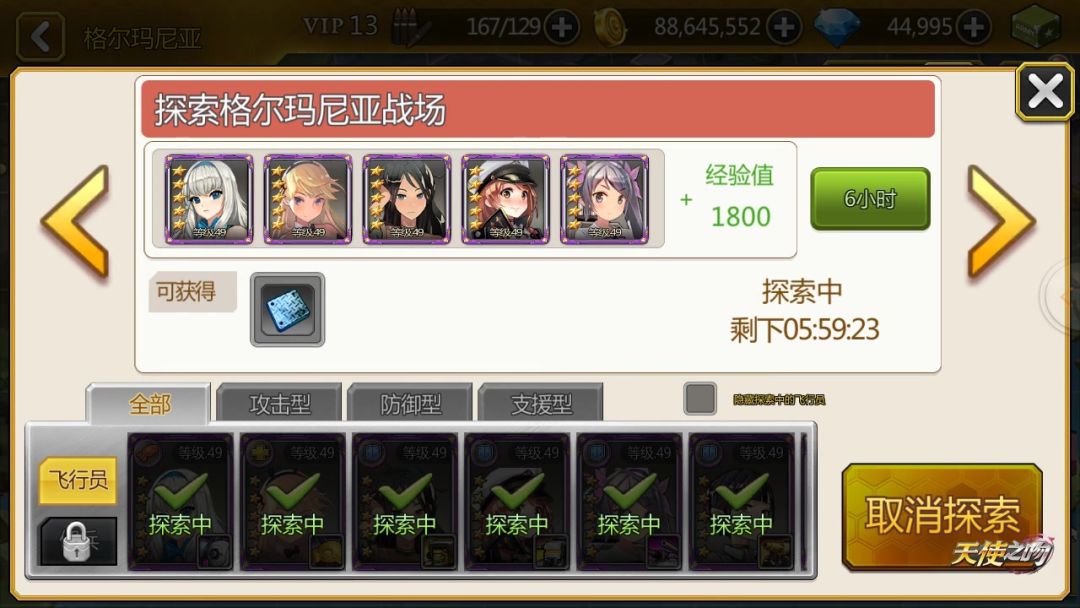
Task: Click the back arrow next to 格尔玛尼亚
Action: click(x=40, y=35)
